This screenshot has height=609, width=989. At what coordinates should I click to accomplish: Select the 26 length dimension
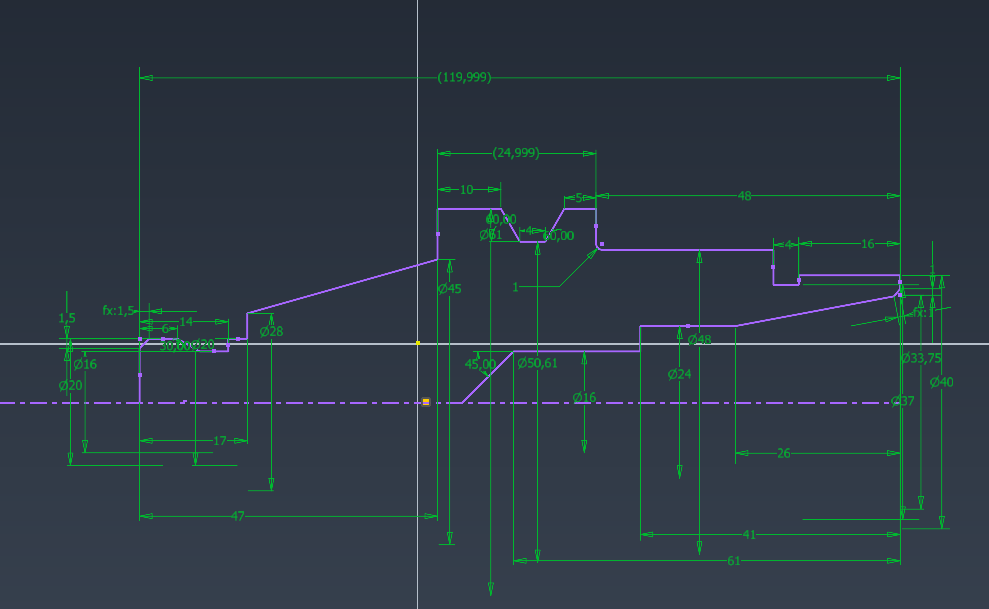click(x=783, y=453)
